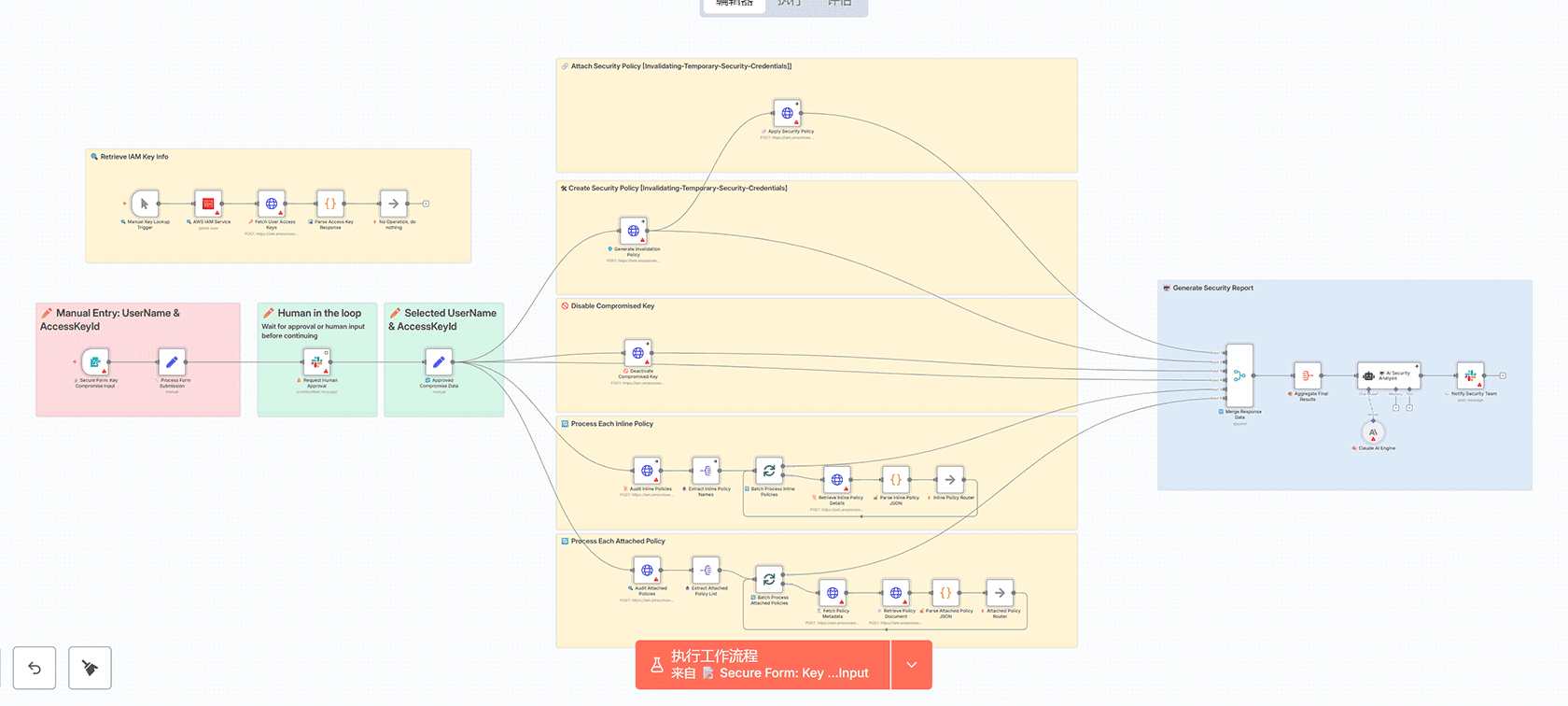Click the Apply Security Policy HTTP node
The height and width of the screenshot is (706, 1568).
point(787,113)
